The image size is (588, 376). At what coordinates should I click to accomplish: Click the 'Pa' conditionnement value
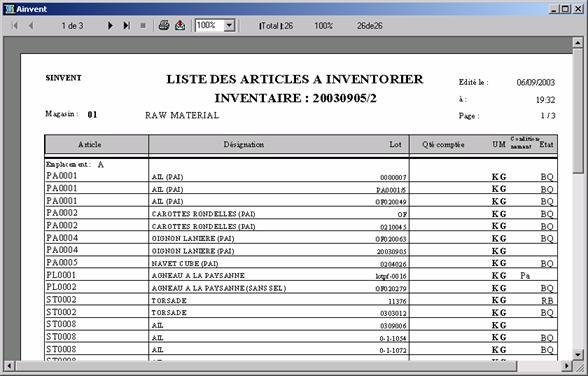[525, 276]
